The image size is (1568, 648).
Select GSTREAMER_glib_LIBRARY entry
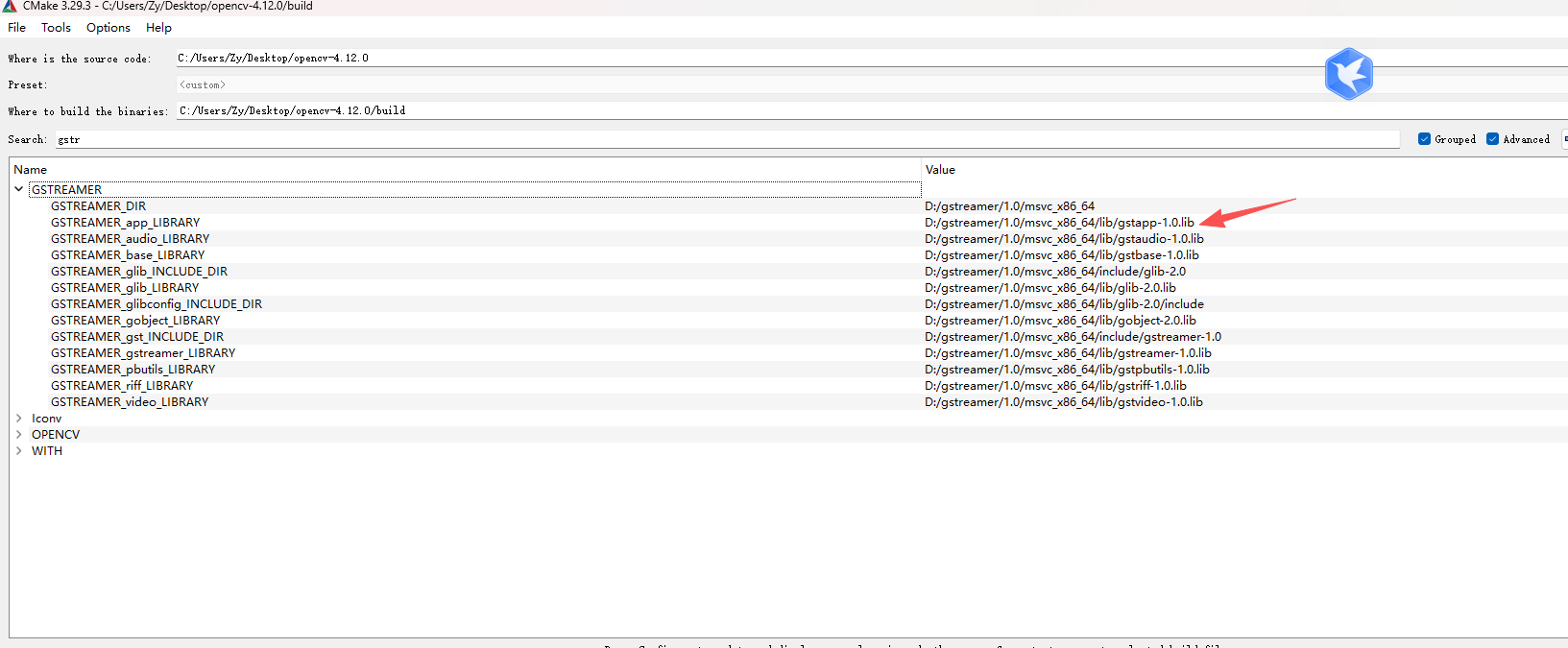[x=125, y=287]
